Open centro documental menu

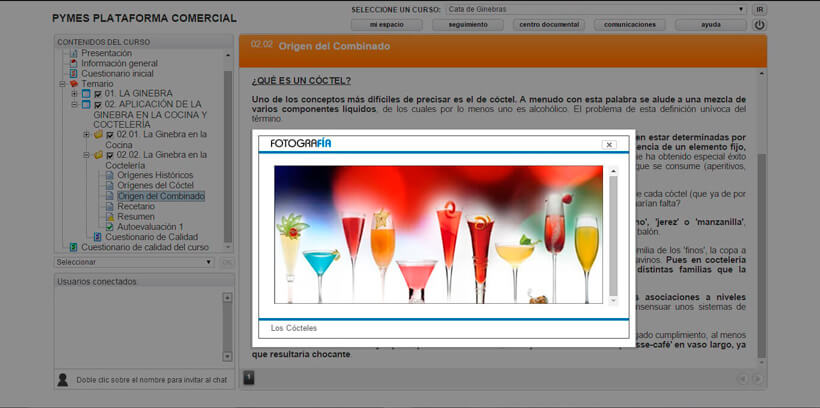coord(549,25)
